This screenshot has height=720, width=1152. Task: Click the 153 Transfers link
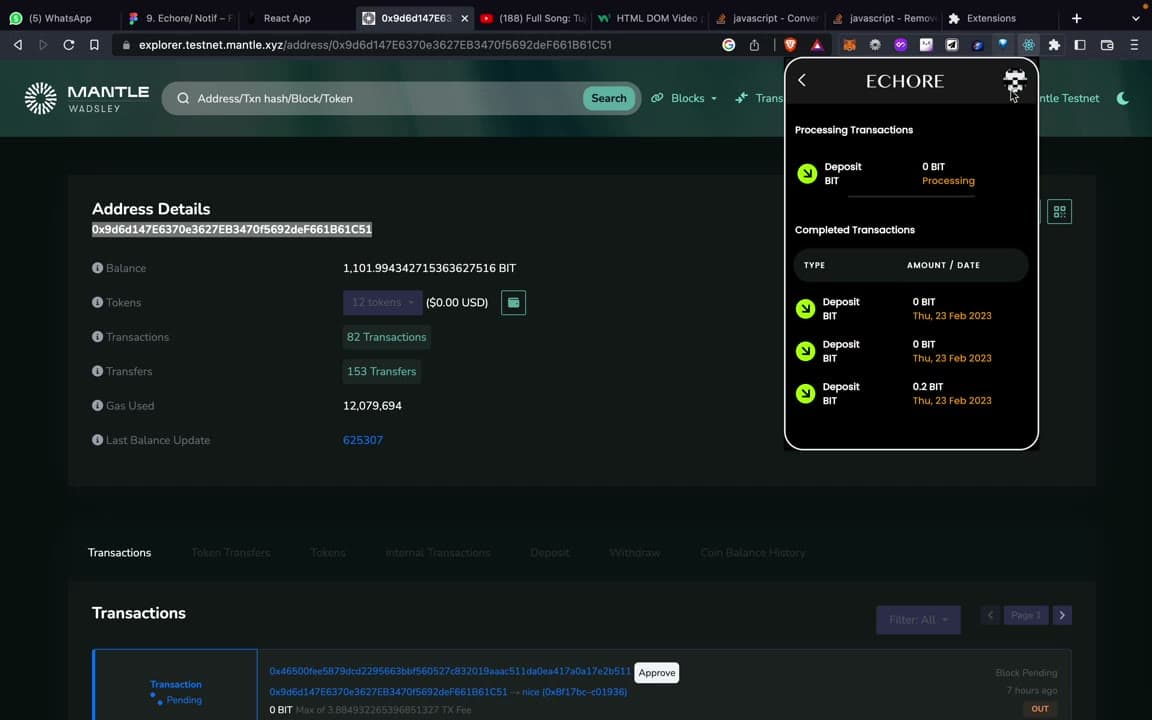point(381,371)
